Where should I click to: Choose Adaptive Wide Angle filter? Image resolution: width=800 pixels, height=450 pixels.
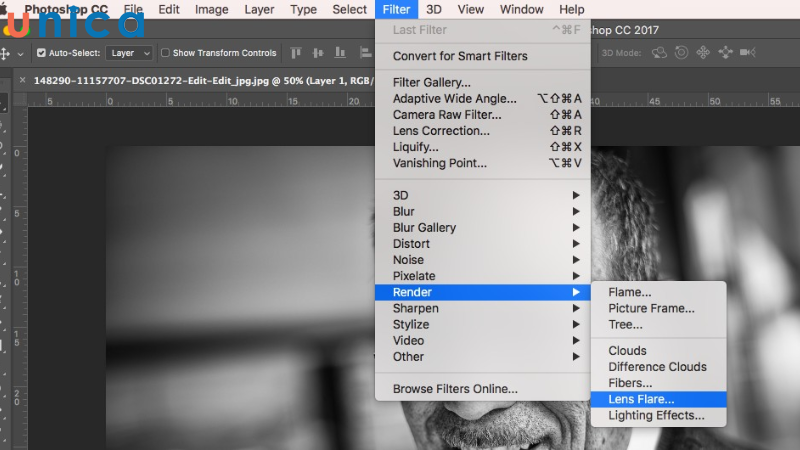coord(483,98)
